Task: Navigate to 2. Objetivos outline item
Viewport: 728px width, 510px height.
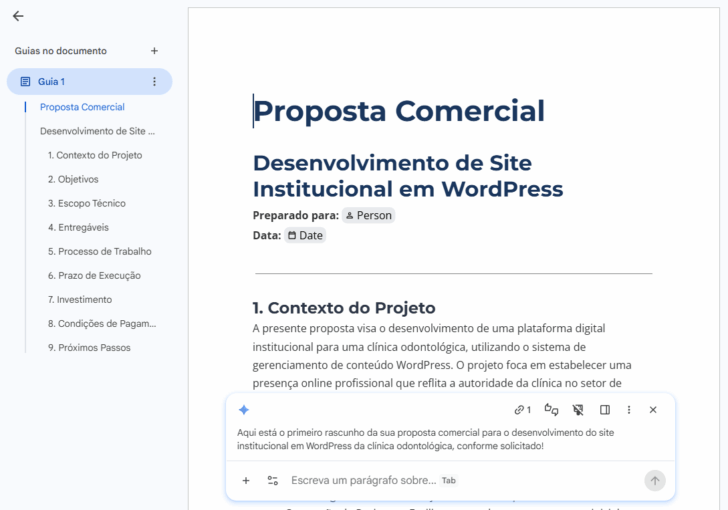Action: point(73,179)
